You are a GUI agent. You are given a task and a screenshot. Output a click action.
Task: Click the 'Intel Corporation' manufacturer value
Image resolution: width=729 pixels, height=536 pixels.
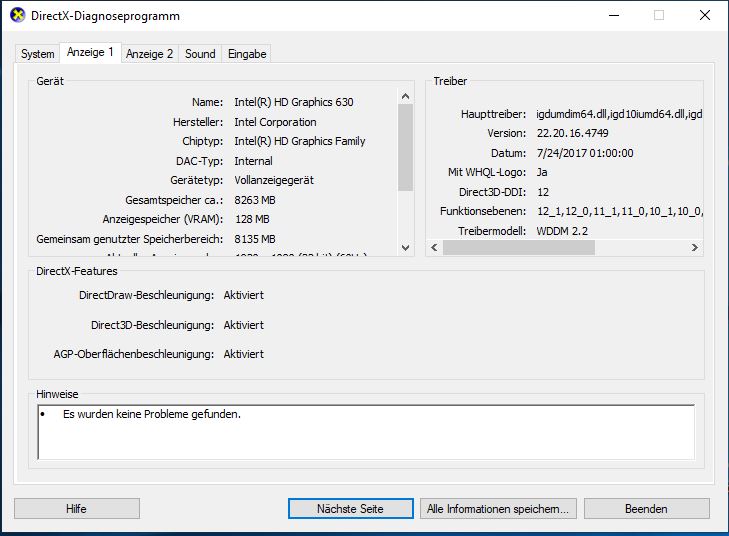pyautogui.click(x=275, y=122)
